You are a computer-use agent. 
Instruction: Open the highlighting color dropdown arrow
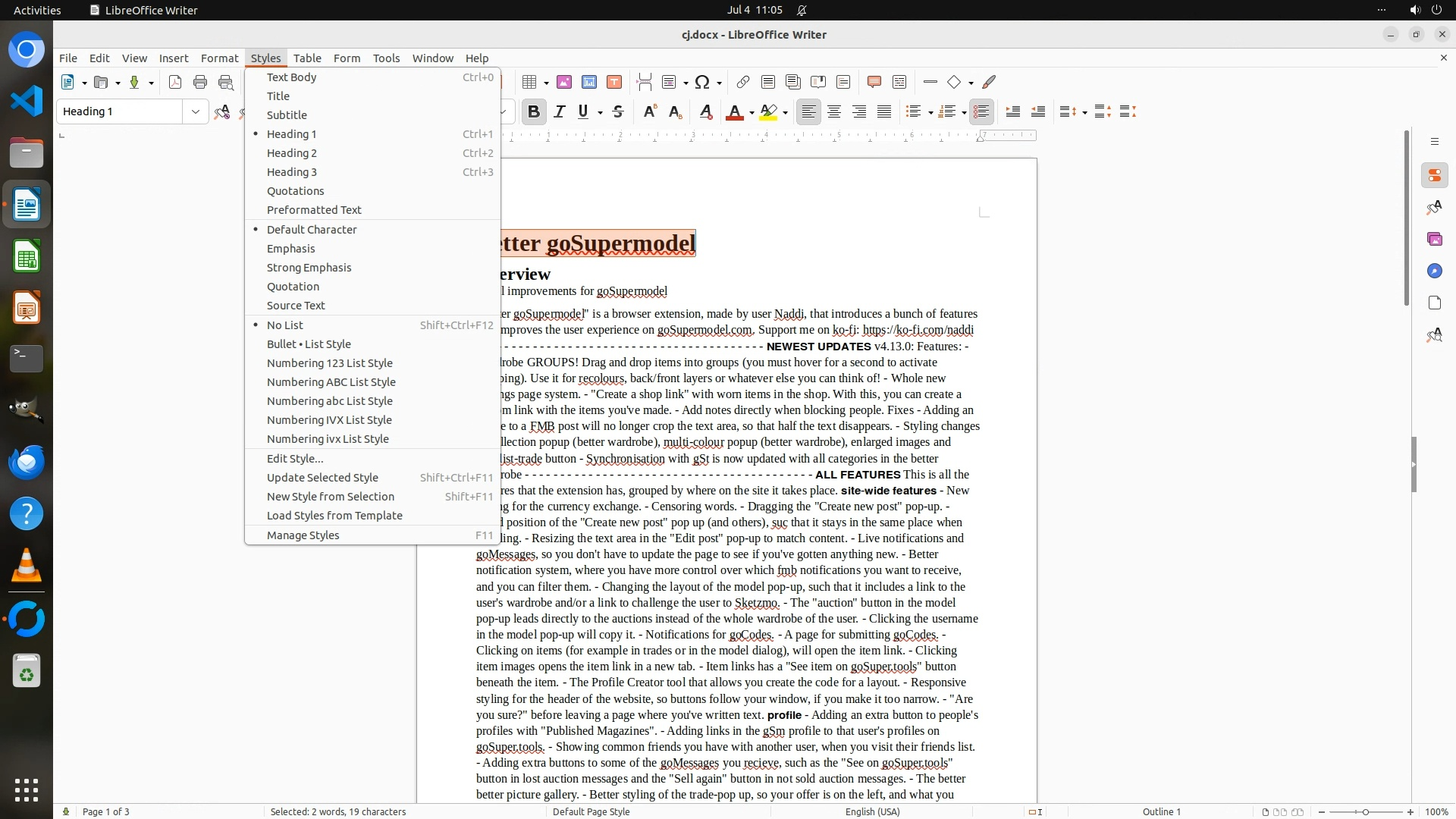pyautogui.click(x=786, y=113)
